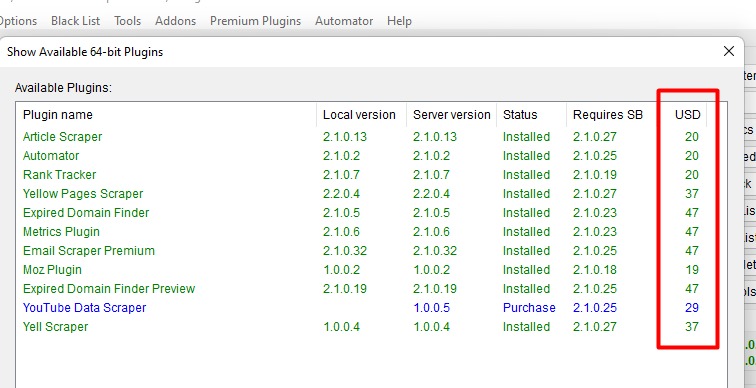Click Requires SB 2.1.0.19 for Rank Tracker
Viewport: 756px width, 388px height.
point(594,174)
